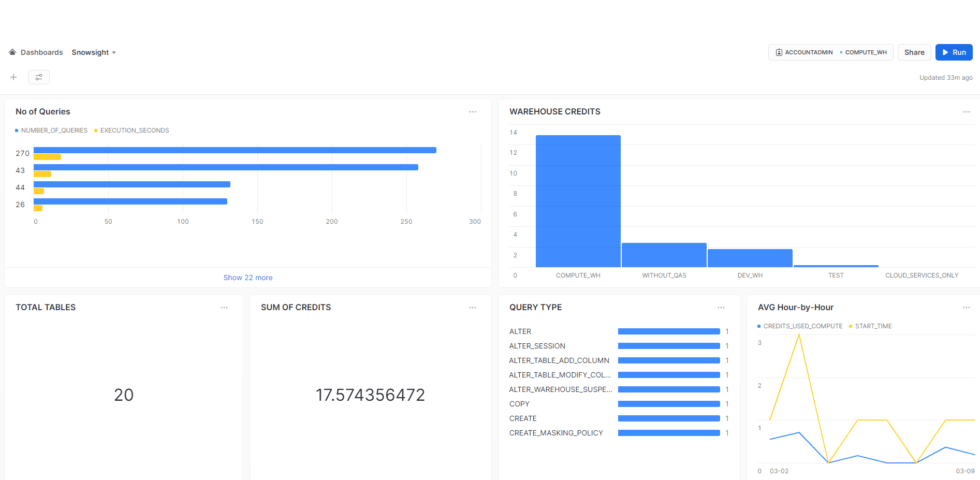Open AVG Hour-by-Hour tile options menu
Viewport: 980px width, 480px height.
point(966,308)
